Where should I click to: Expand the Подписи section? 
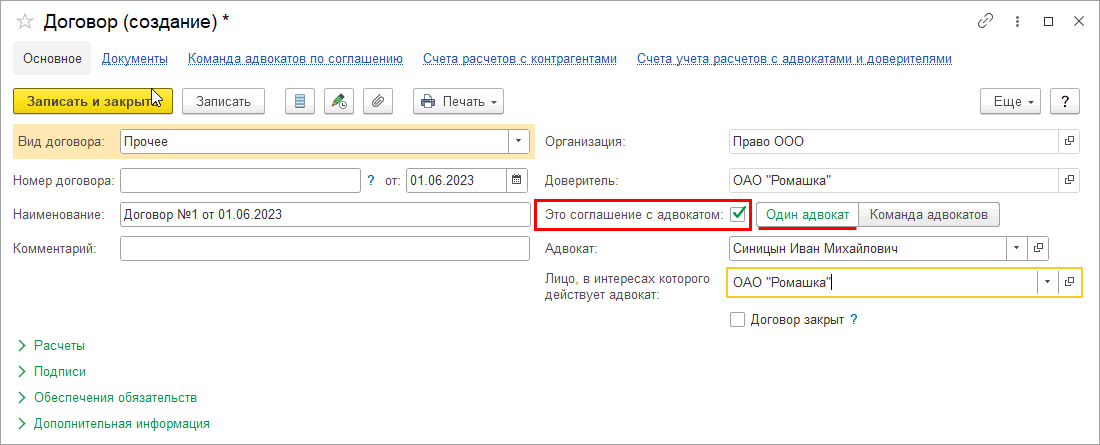click(59, 371)
